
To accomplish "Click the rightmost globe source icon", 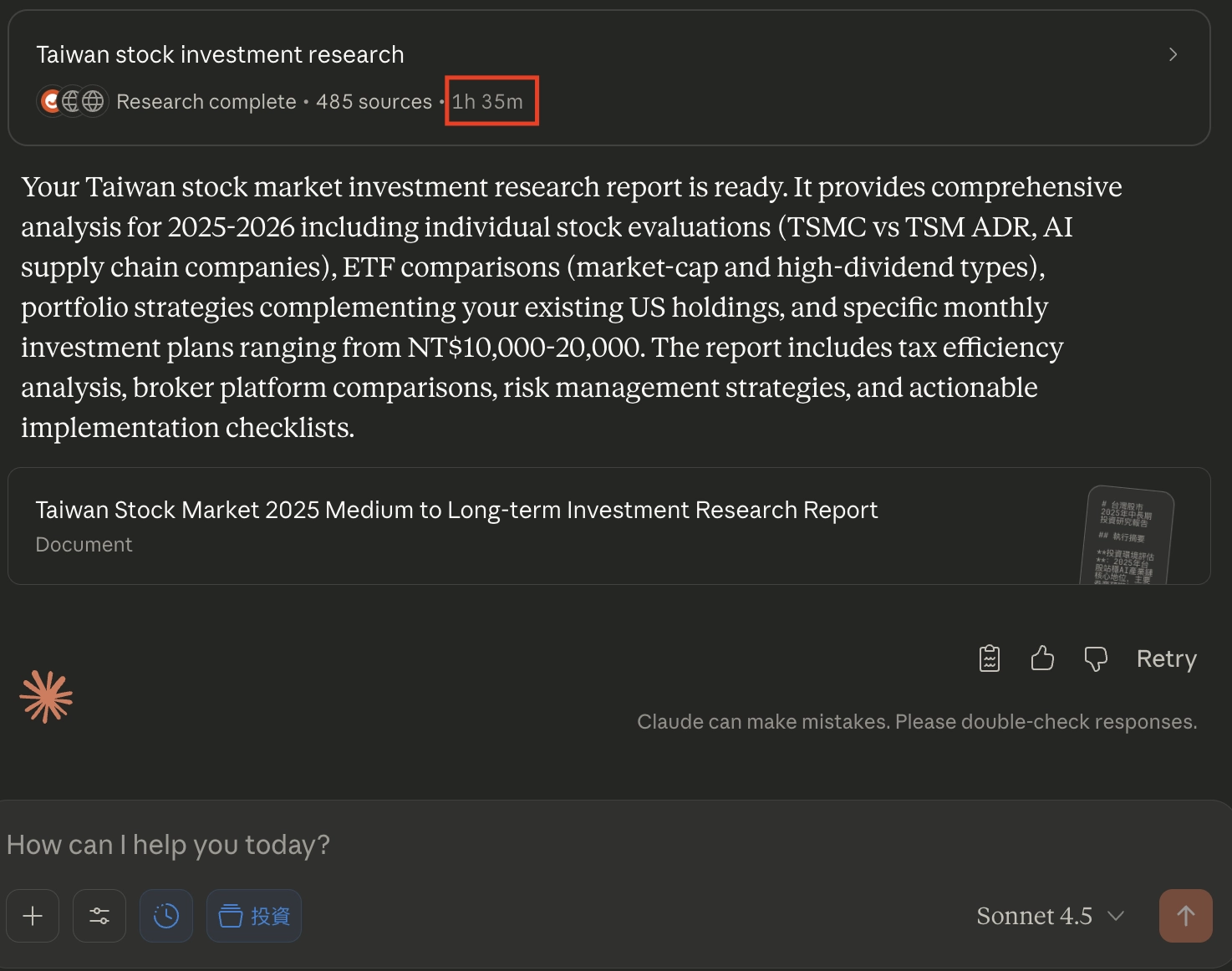I will pyautogui.click(x=94, y=101).
